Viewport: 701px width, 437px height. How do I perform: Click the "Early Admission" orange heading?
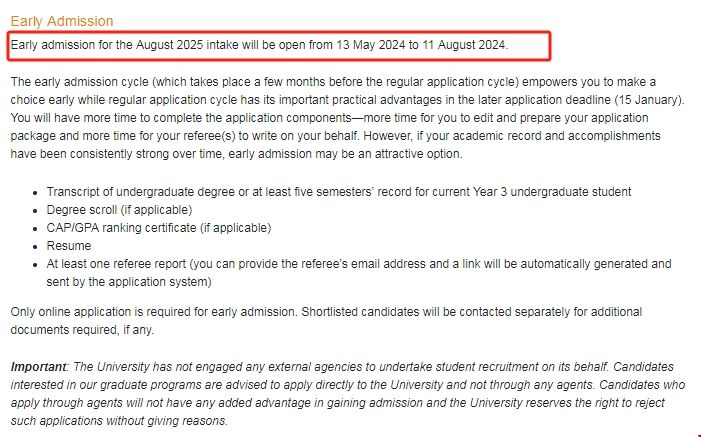point(61,21)
